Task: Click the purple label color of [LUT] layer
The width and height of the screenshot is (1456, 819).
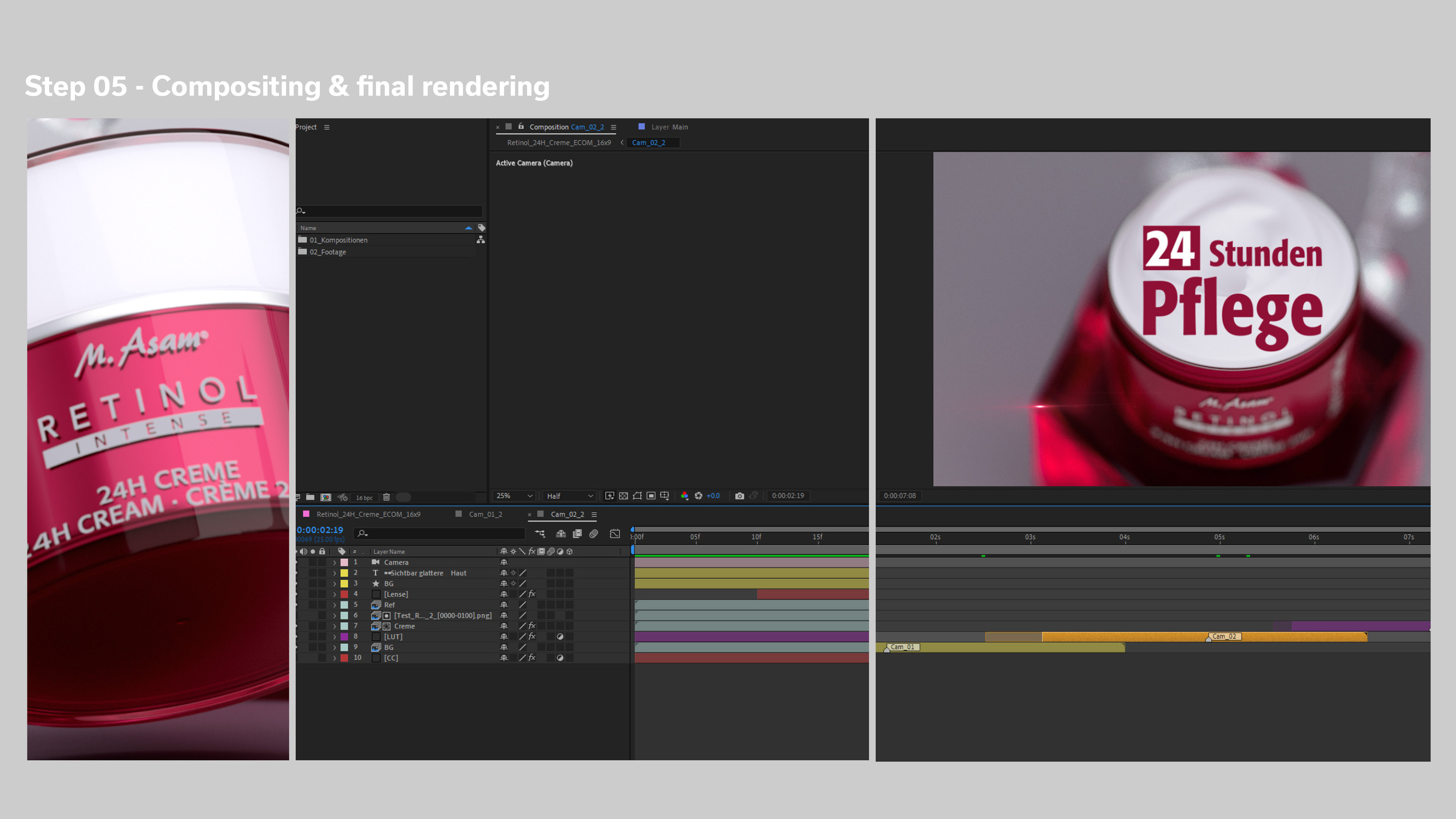Action: [344, 637]
